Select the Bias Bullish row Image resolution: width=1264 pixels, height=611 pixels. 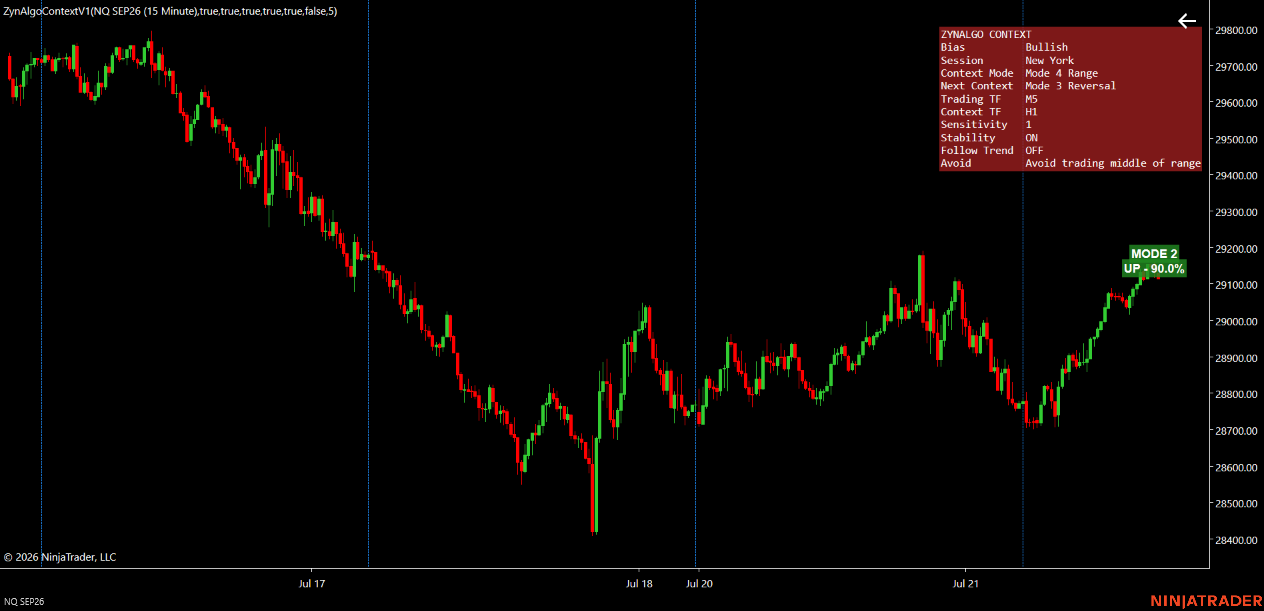(1070, 47)
